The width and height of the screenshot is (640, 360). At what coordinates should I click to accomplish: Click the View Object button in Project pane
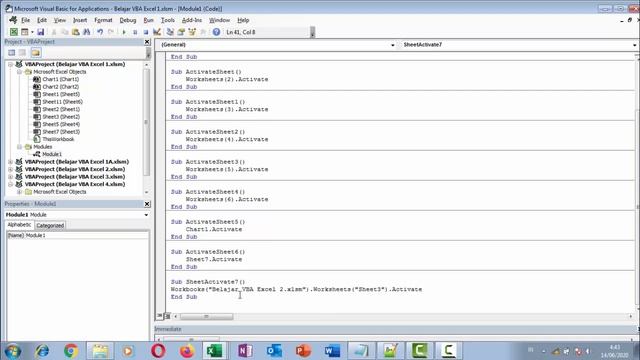pyautogui.click(x=22, y=52)
